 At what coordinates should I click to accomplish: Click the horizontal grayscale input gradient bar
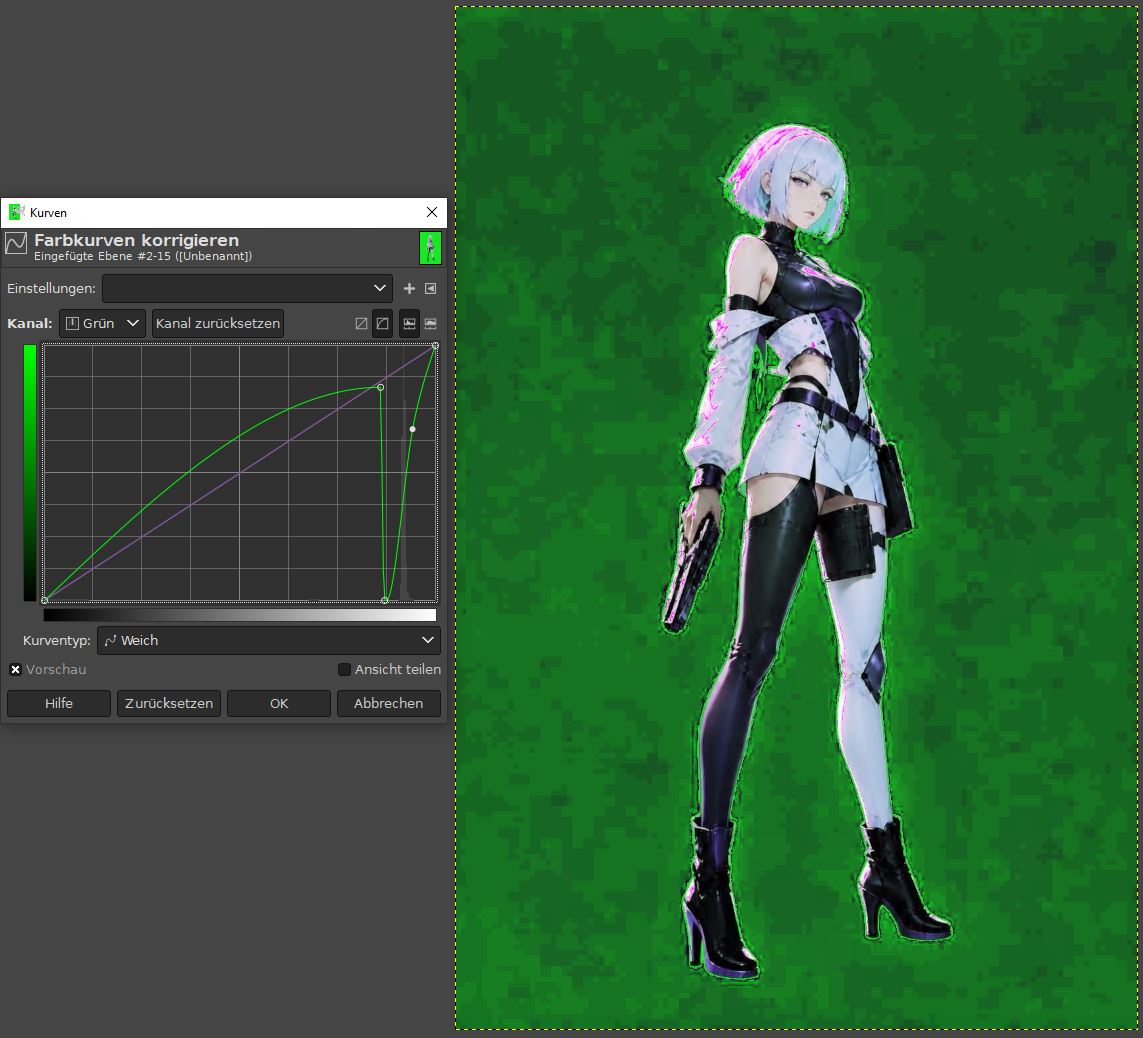(240, 614)
